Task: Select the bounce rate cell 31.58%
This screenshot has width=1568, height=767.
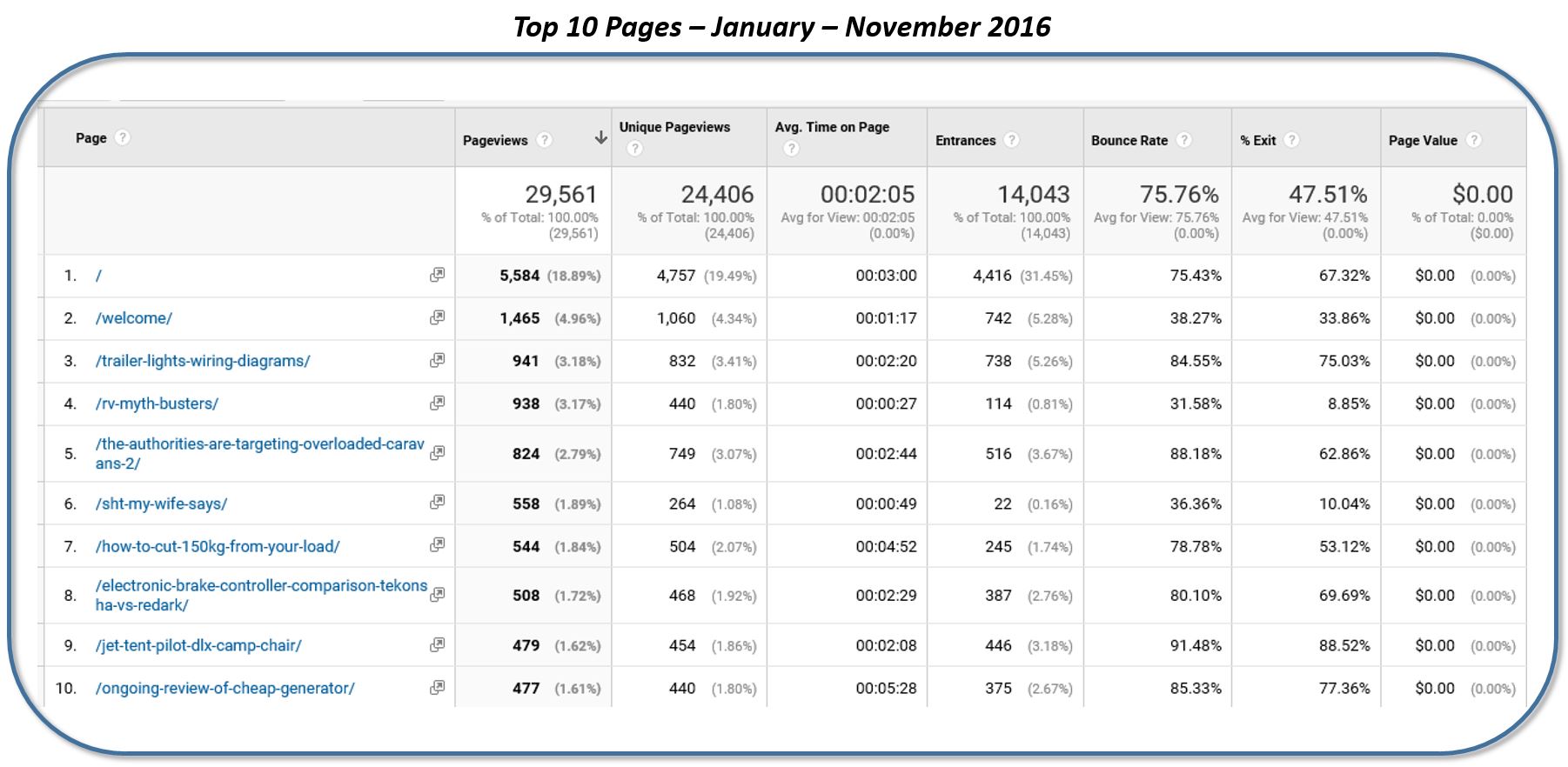Action: pyautogui.click(x=1196, y=404)
